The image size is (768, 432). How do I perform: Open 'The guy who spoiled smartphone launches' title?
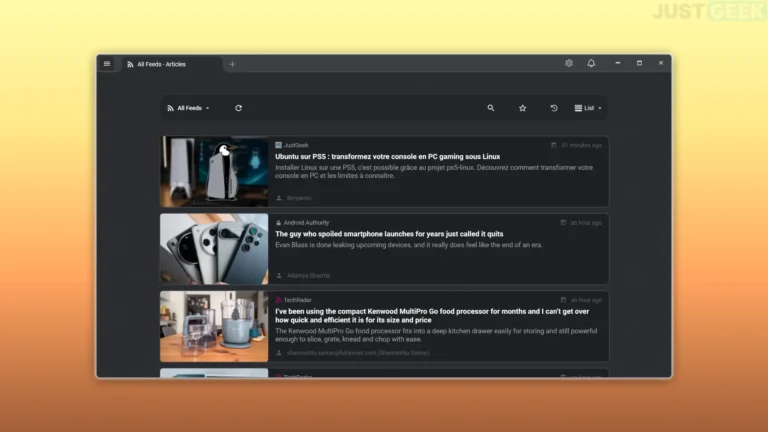pos(389,234)
